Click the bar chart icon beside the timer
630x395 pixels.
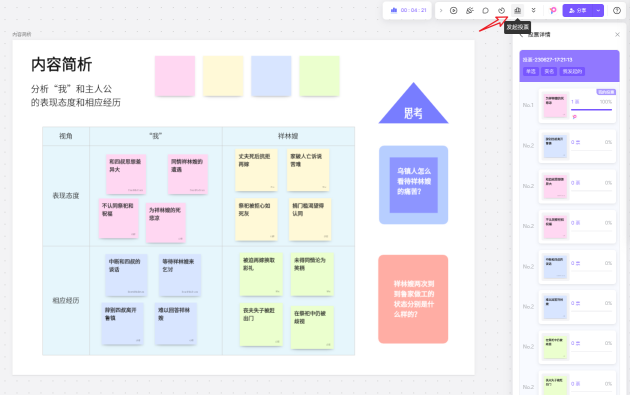click(394, 10)
